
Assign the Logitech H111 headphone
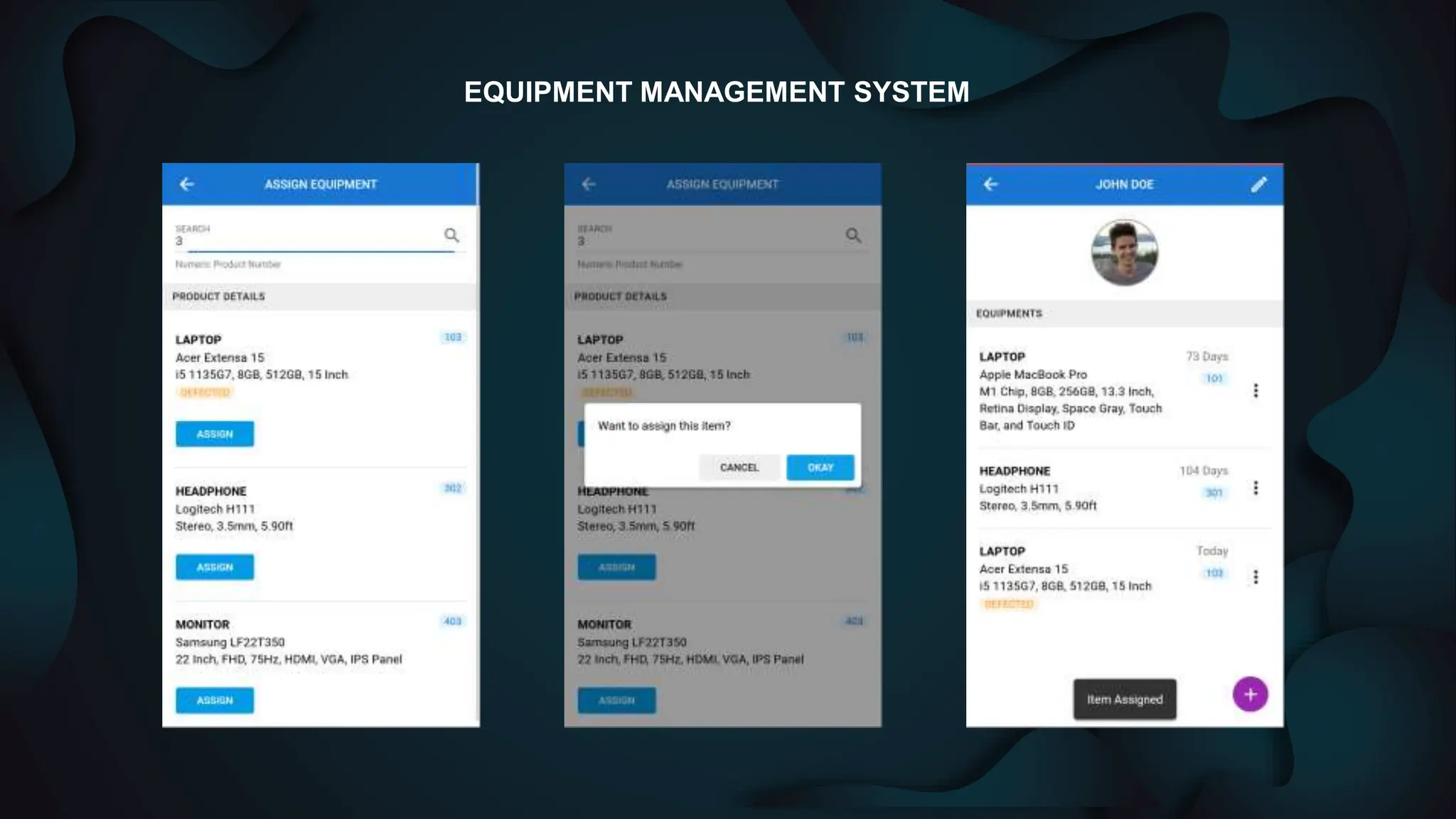(215, 567)
